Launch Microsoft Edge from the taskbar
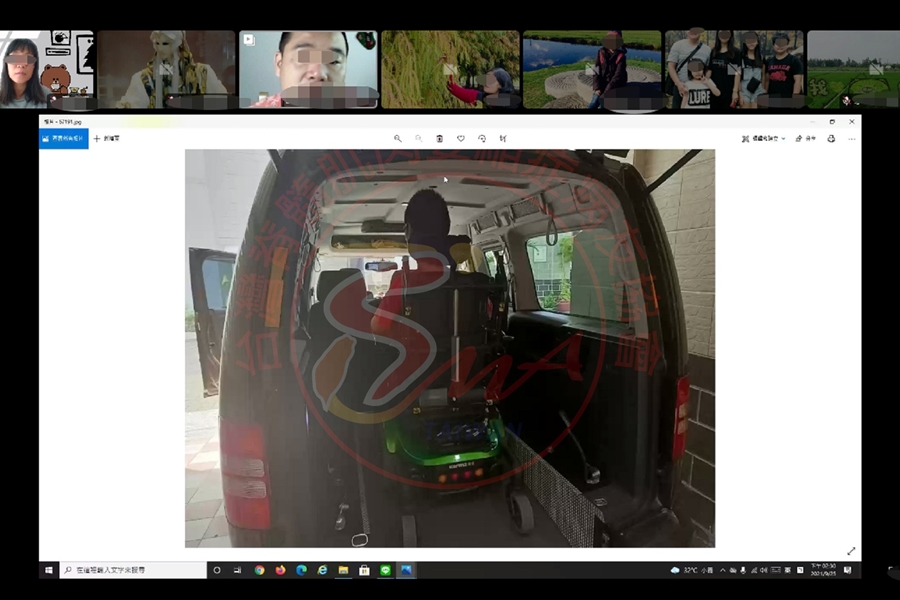Viewport: 900px width, 600px height. coord(301,570)
